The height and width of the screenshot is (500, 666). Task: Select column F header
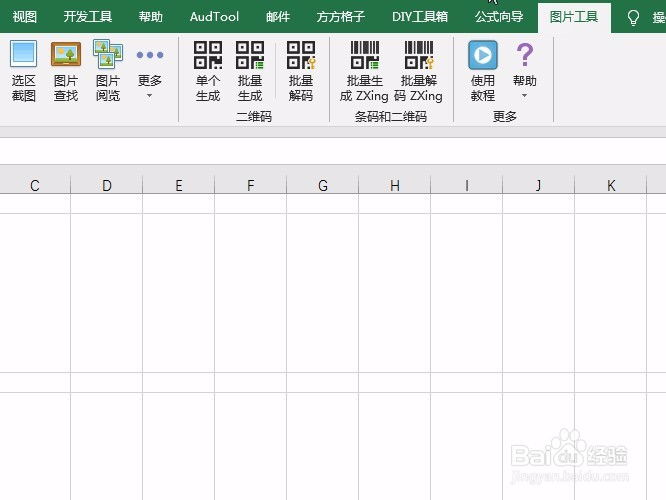click(x=251, y=185)
